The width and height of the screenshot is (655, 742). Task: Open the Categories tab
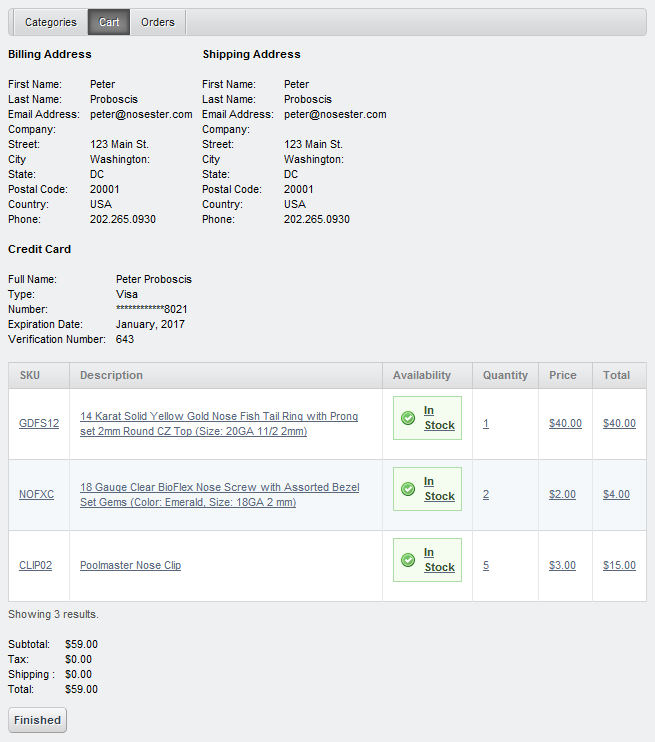(51, 22)
